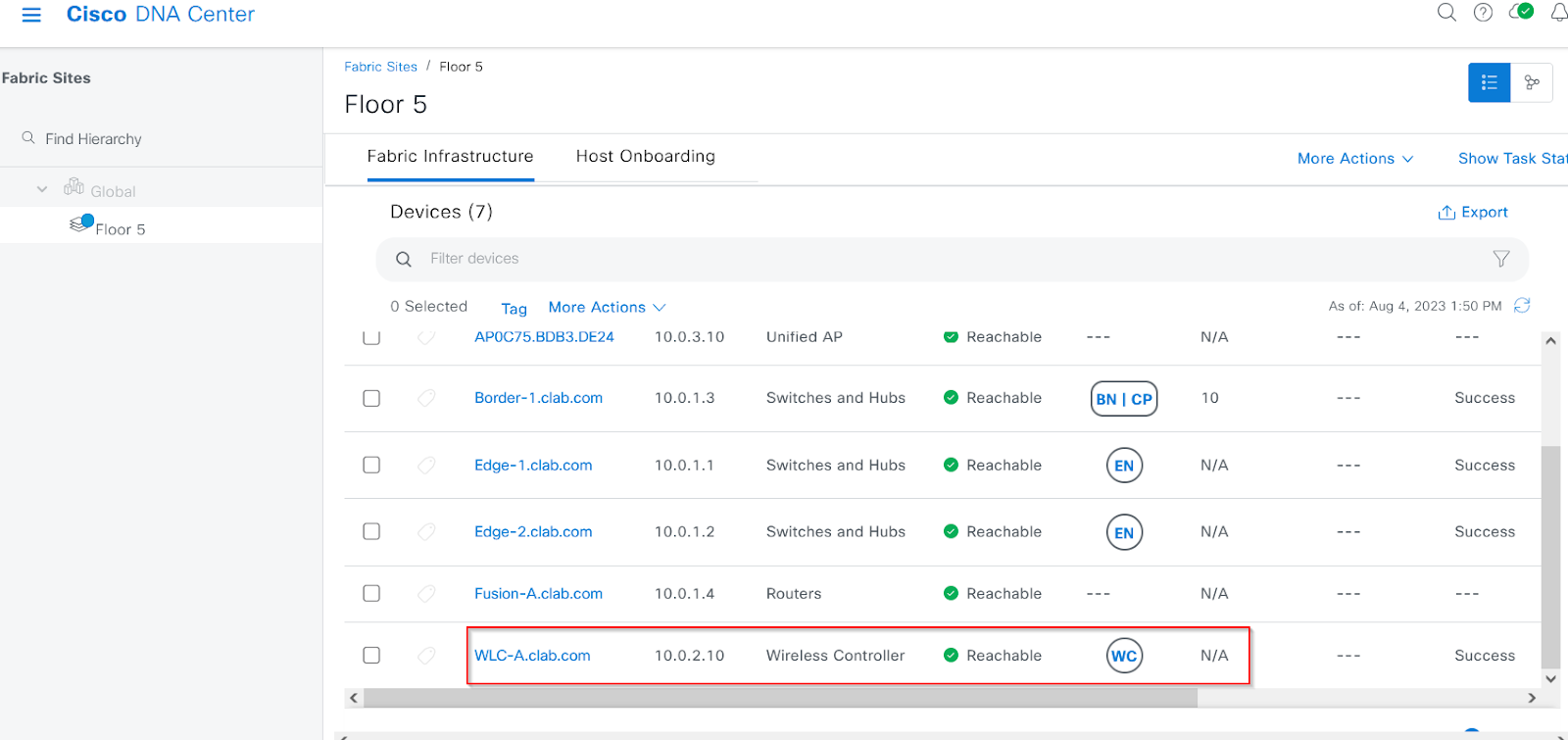Click the Floor 5 layers icon
The width and height of the screenshot is (1568, 740).
tap(81, 223)
